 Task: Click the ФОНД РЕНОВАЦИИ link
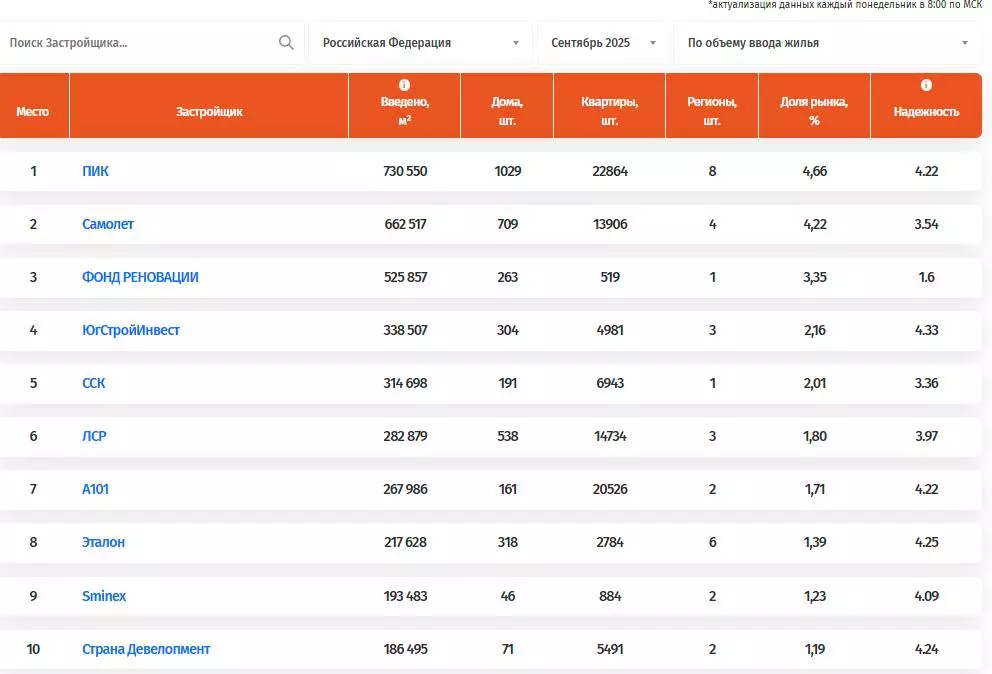coord(140,277)
